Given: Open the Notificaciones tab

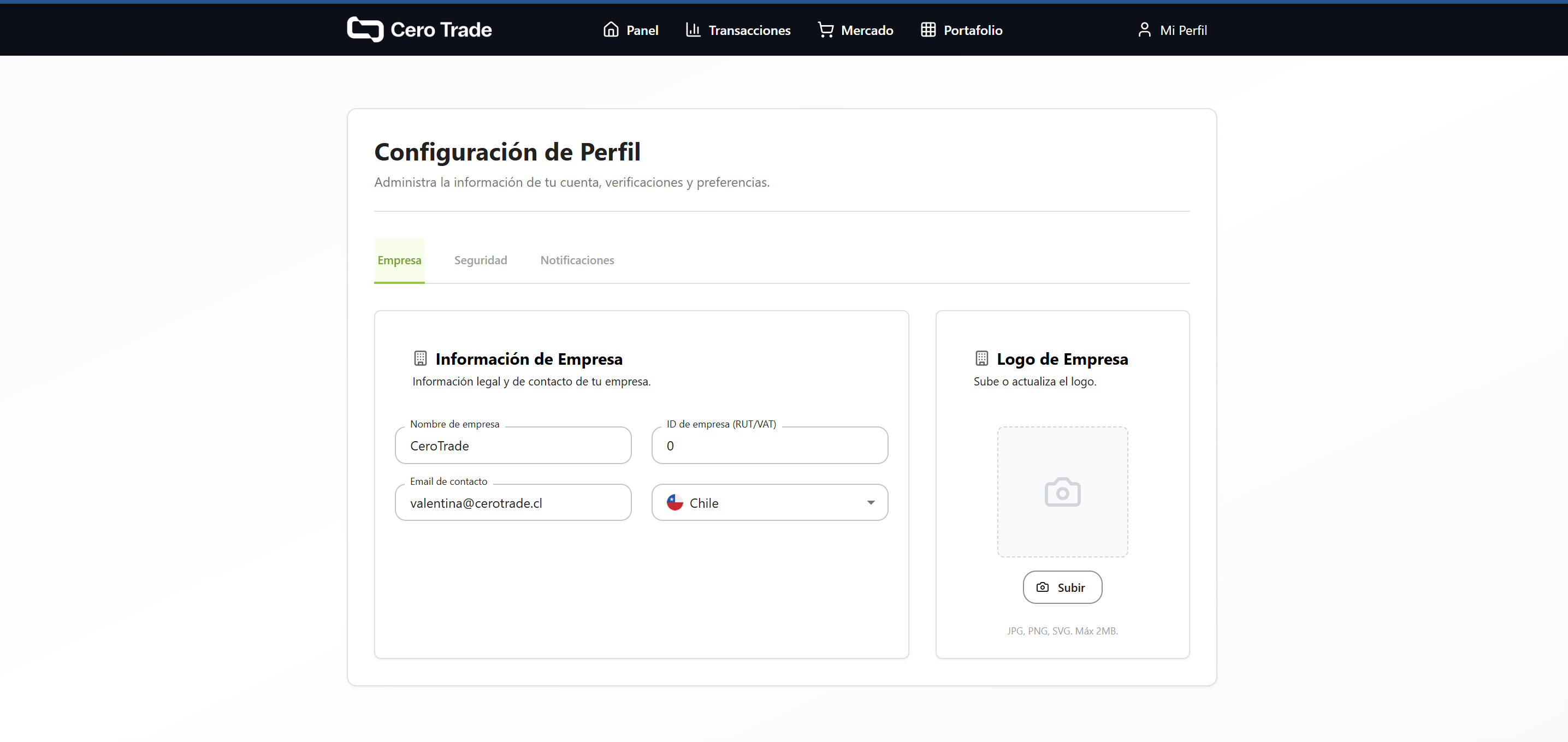Looking at the screenshot, I should [577, 260].
